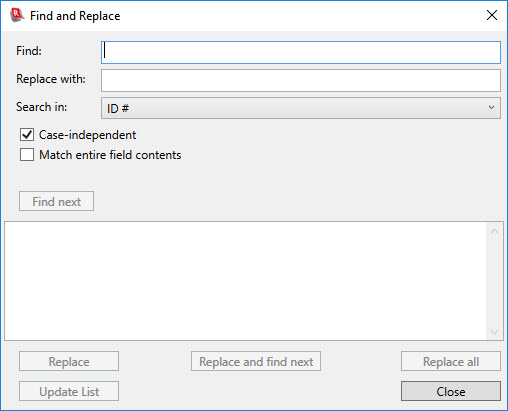Viewport: 508px width, 411px height.
Task: Click the Replace button
Action: (x=69, y=361)
